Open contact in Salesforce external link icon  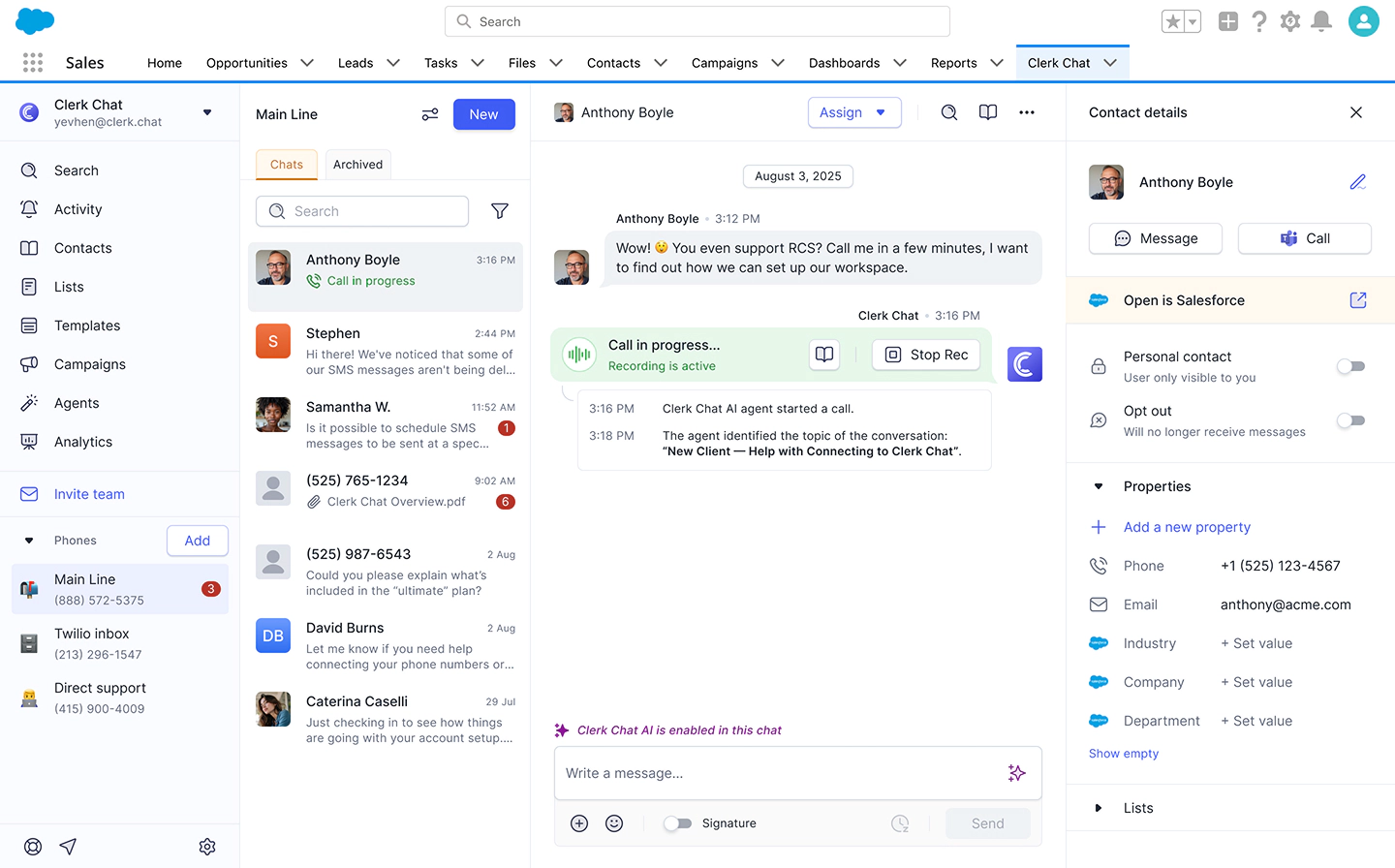coord(1358,300)
